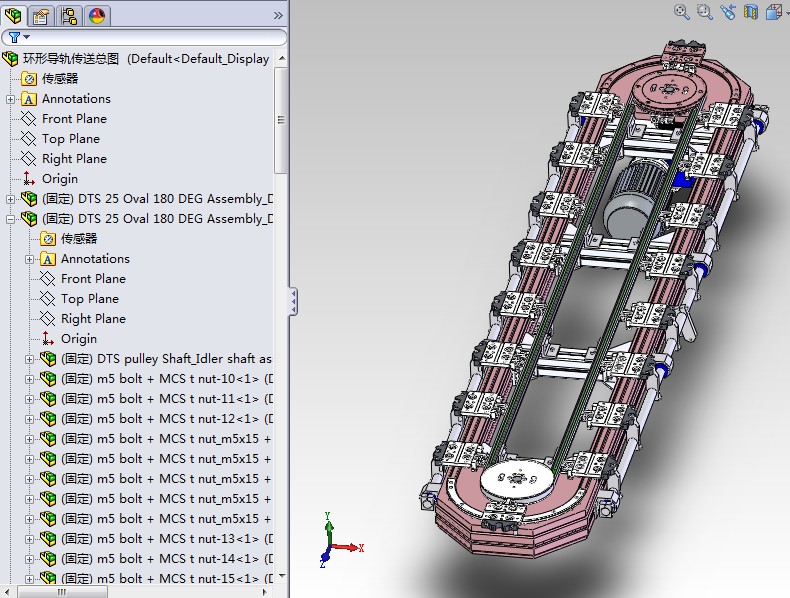The image size is (790, 598).
Task: Expand the collapsed DTS 25 Oval 180 DEG assembly
Action: [x=10, y=200]
